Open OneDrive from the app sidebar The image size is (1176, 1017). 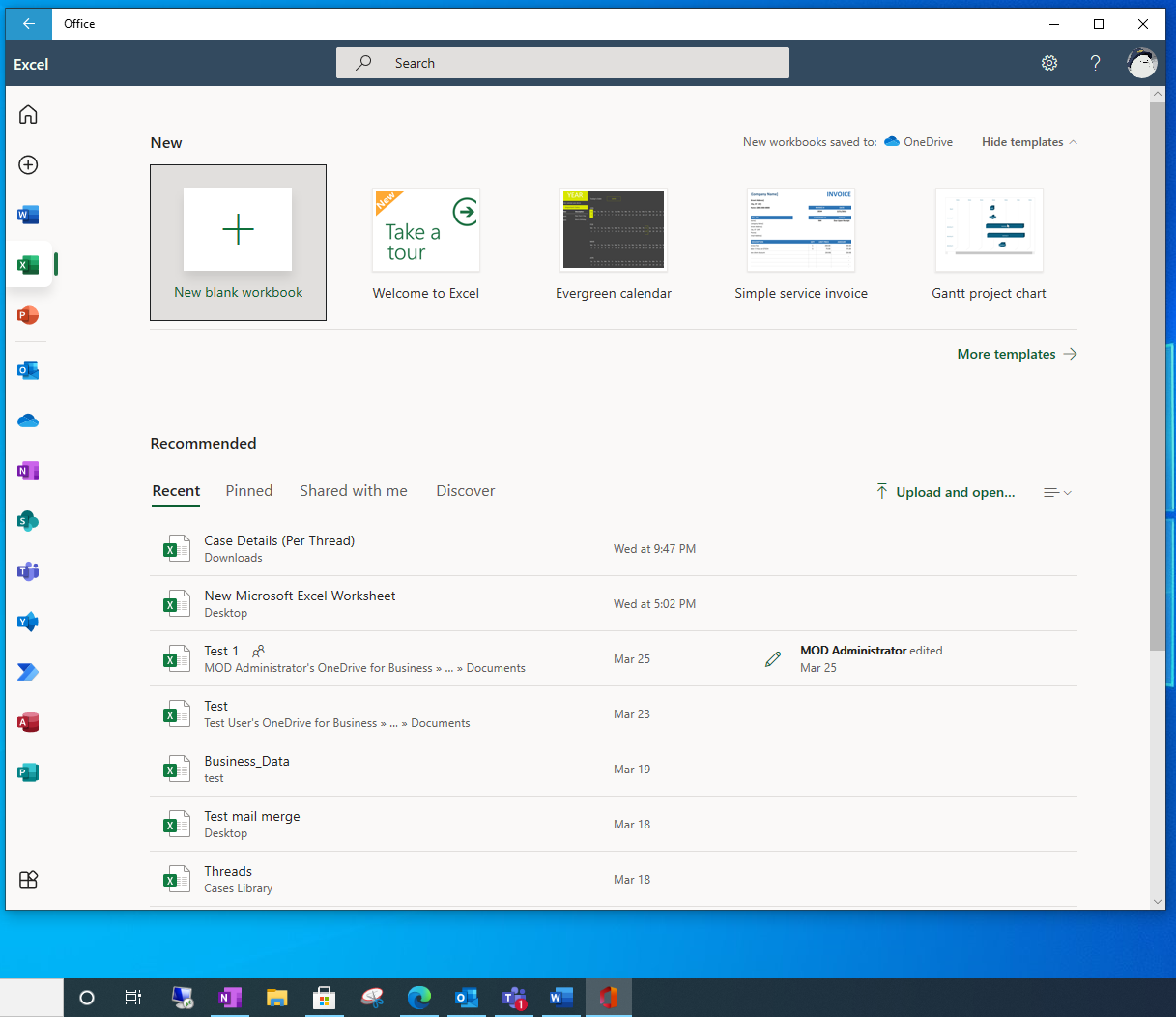28,420
